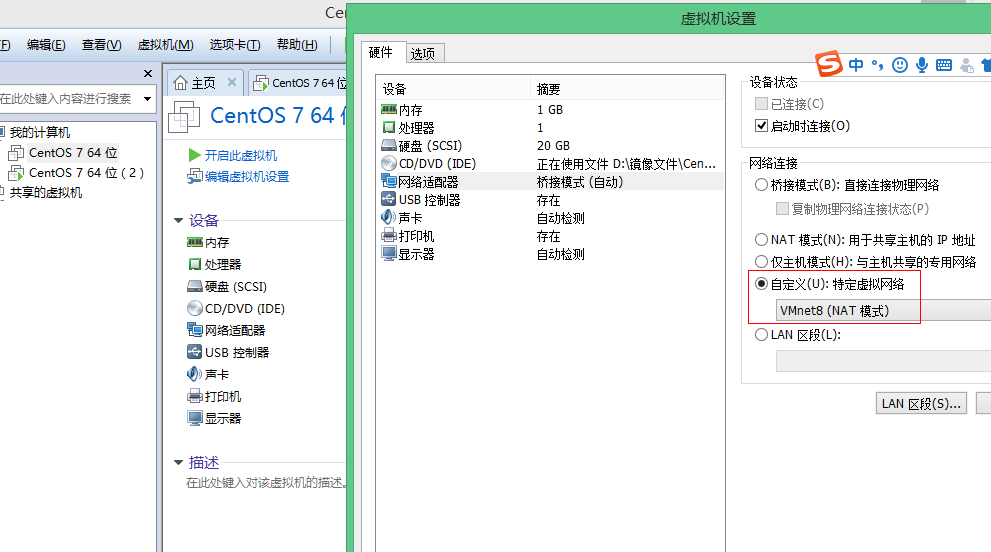Click the USB controller icon in the hardware list
This screenshot has width=991, height=552.
pos(389,199)
